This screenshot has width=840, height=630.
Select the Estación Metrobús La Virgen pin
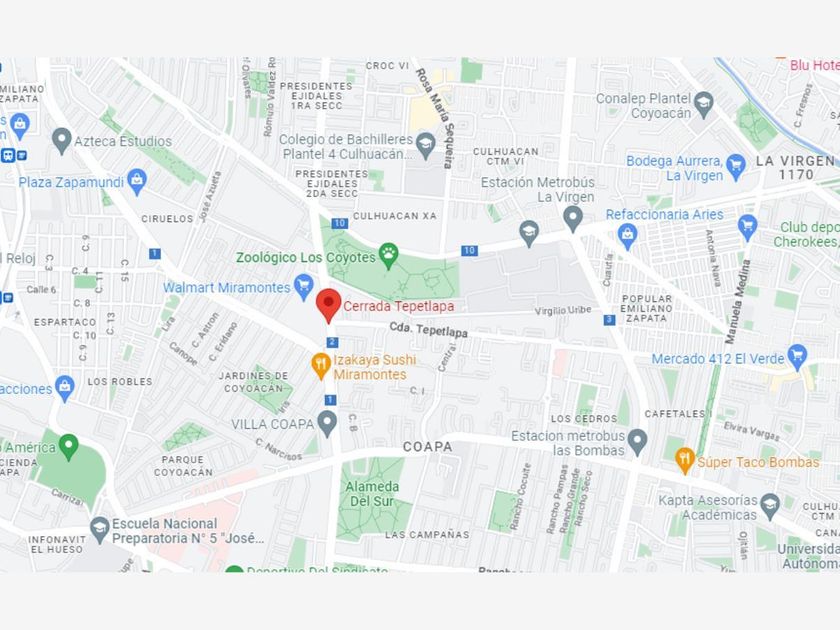(573, 220)
